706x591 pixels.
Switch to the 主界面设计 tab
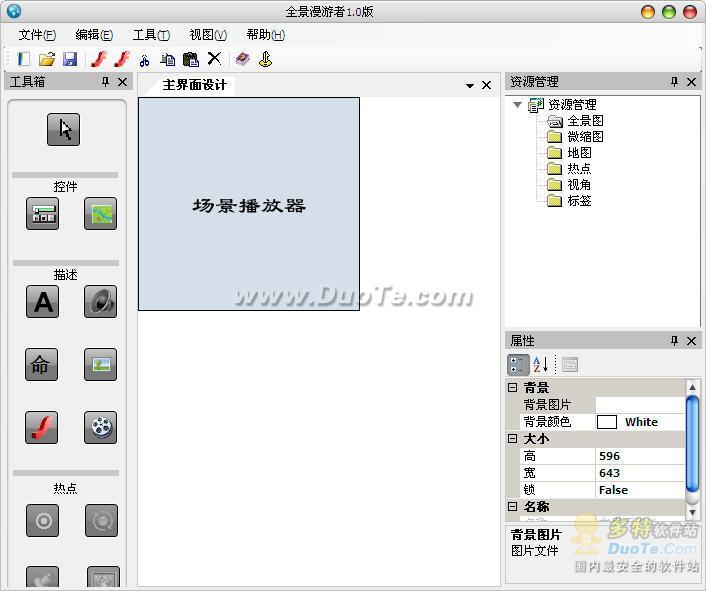[195, 85]
